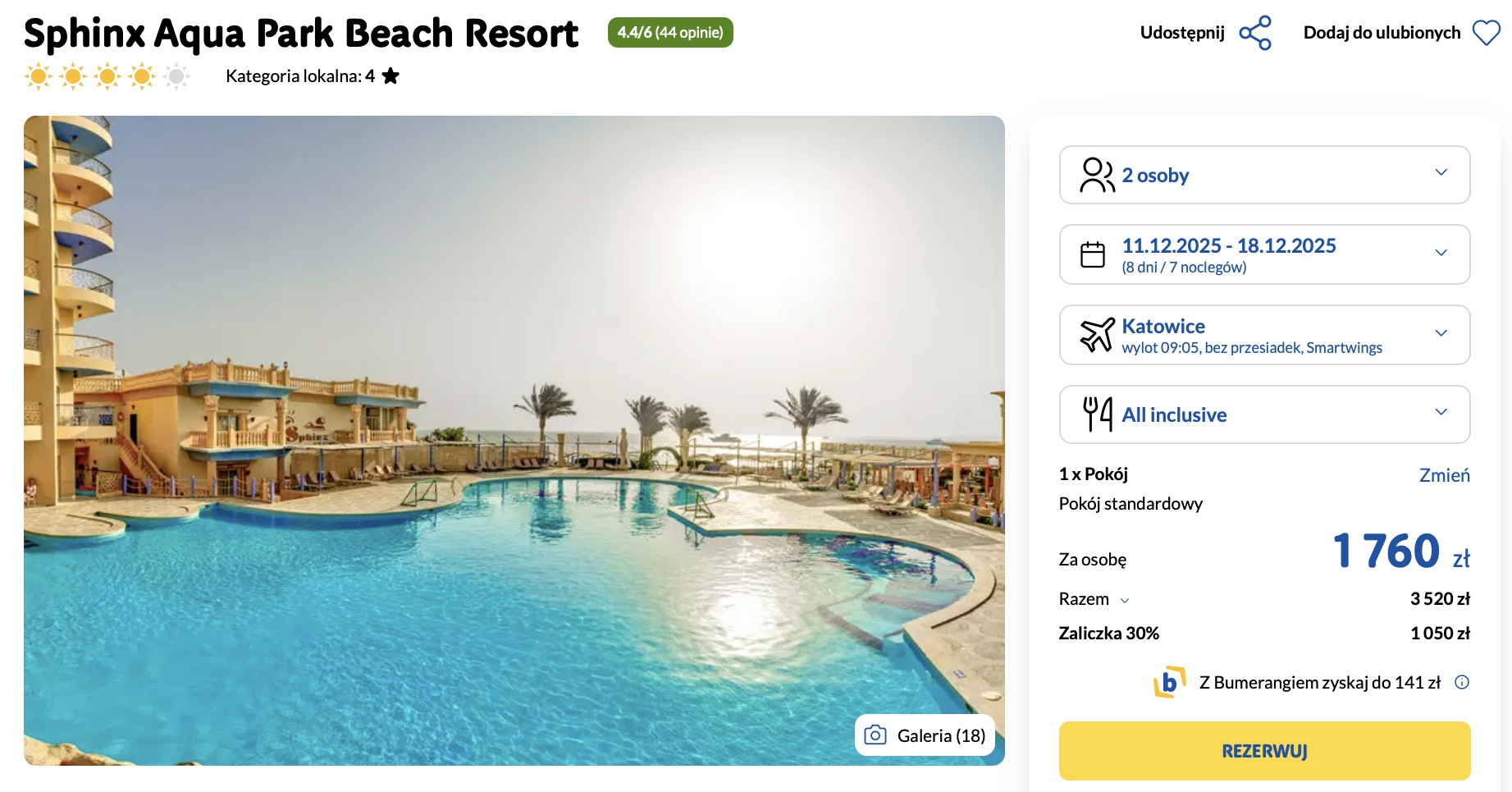Open the All inclusive board dropdown

1441,413
